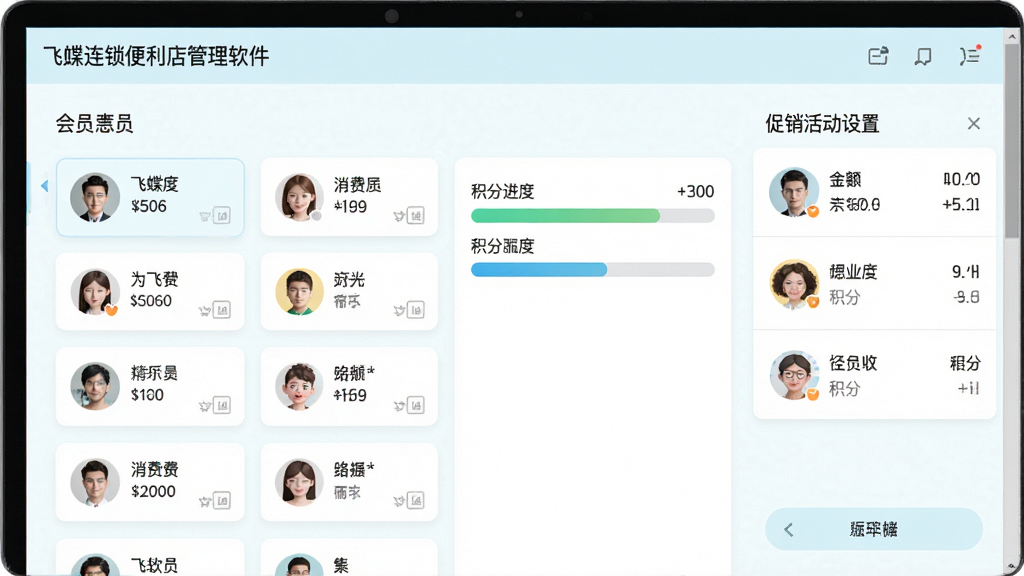Click the glasses avatar in the 积分 +ii row
Viewport: 1024px width, 576px height.
(794, 376)
